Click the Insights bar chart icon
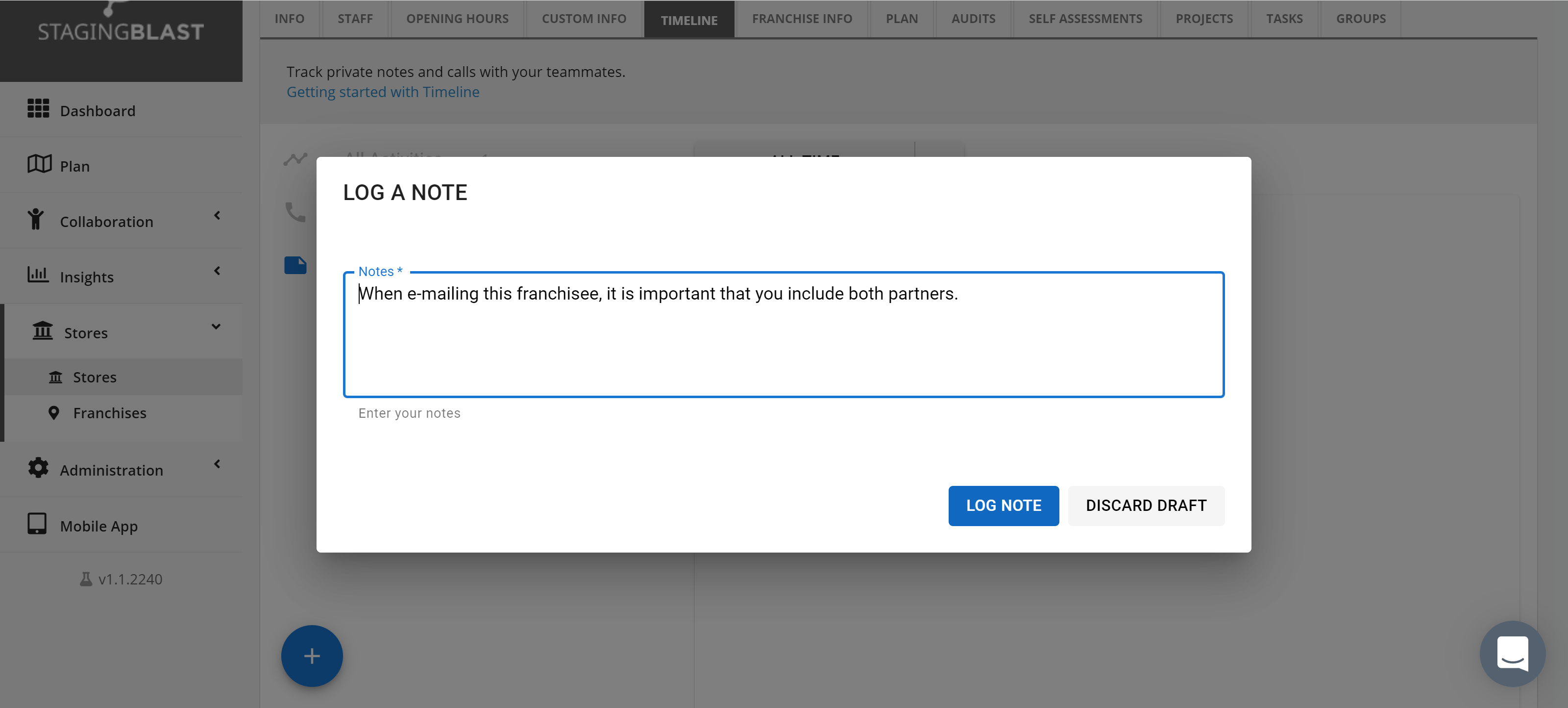Image resolution: width=1568 pixels, height=708 pixels. click(38, 275)
